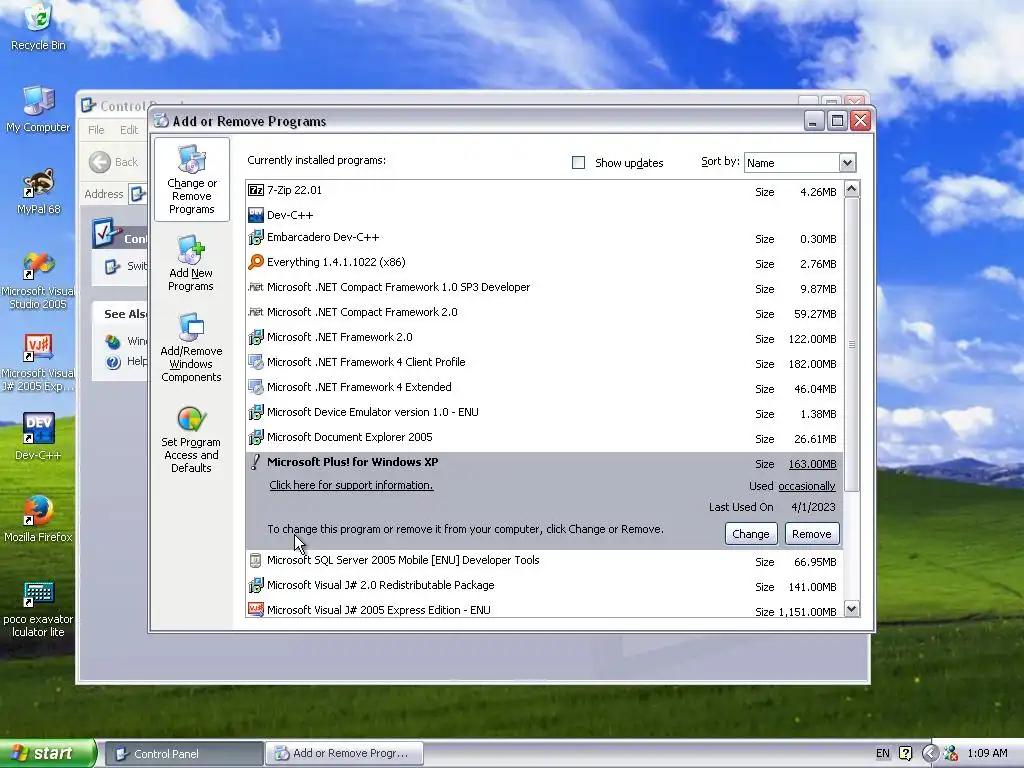
Task: Click the Microsoft Plus! for Windows XP icon
Action: [256, 462]
